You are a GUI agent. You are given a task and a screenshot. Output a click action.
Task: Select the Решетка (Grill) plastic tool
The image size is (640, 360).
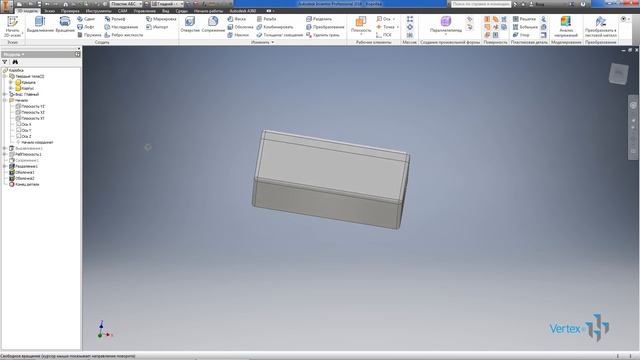click(x=524, y=19)
